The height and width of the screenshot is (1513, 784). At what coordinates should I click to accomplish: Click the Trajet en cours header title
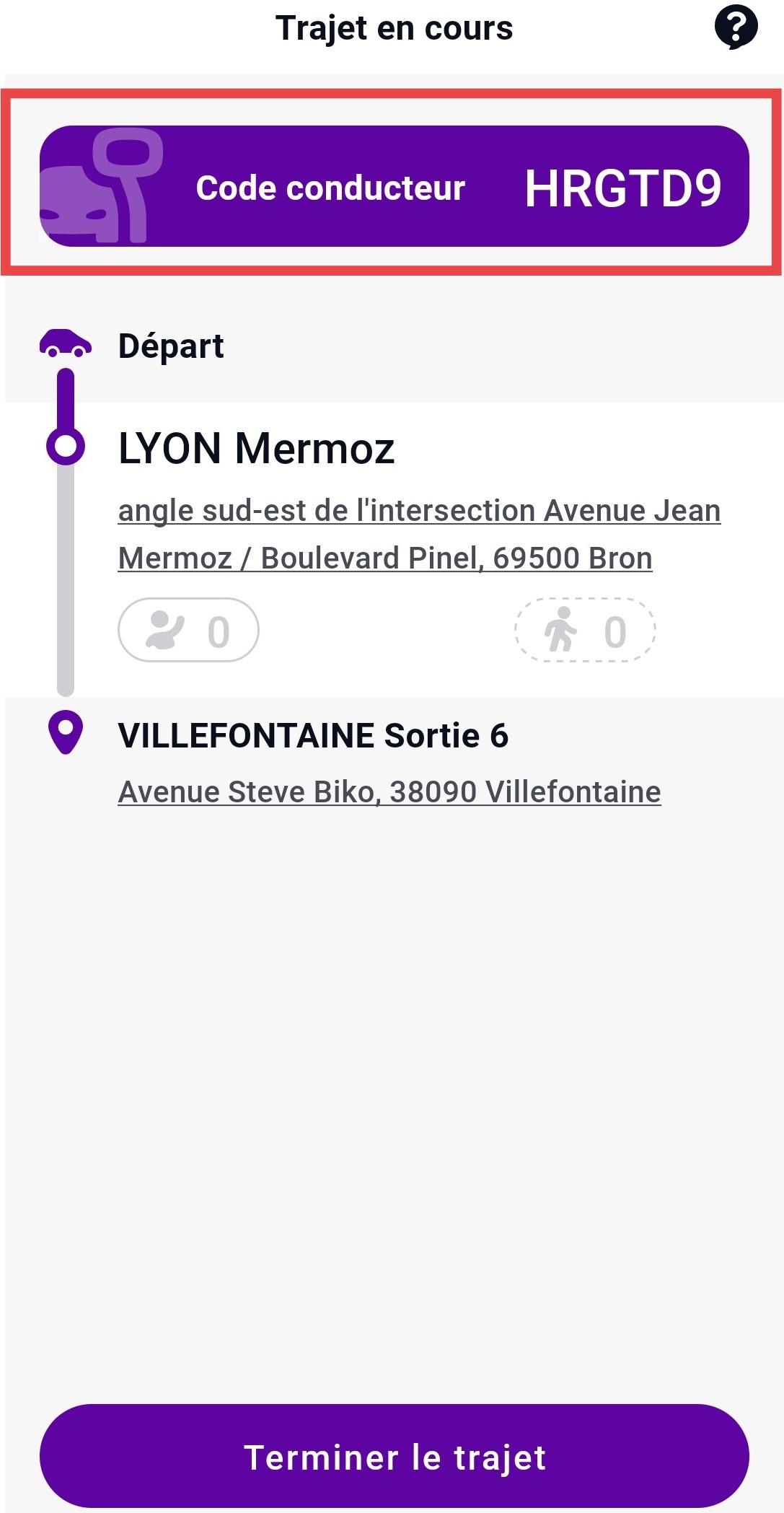tap(394, 29)
